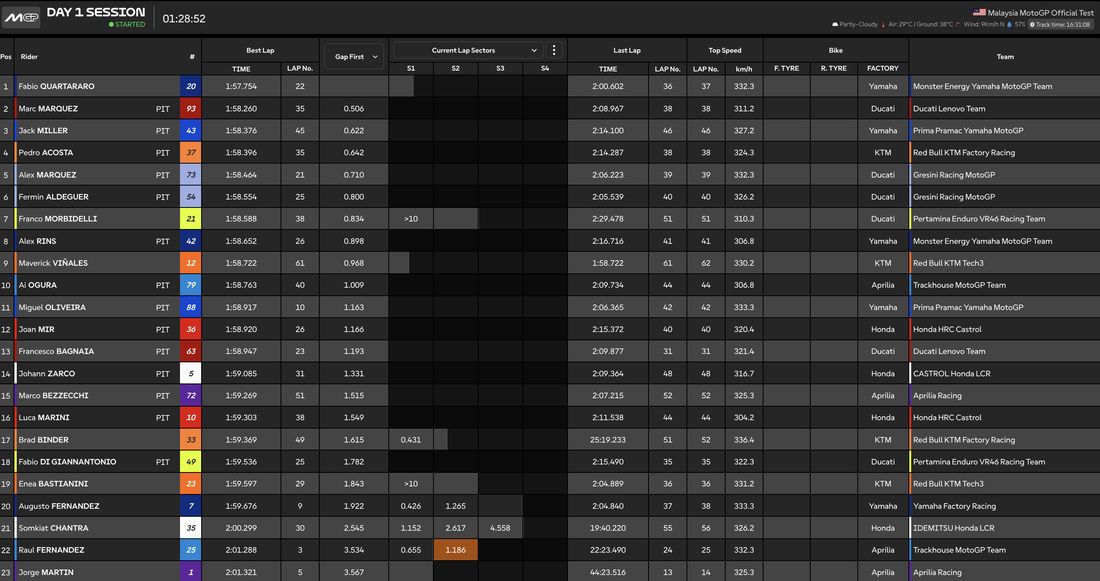Click rider name Francesco BAGNAIA
This screenshot has width=1100, height=581.
coord(56,352)
